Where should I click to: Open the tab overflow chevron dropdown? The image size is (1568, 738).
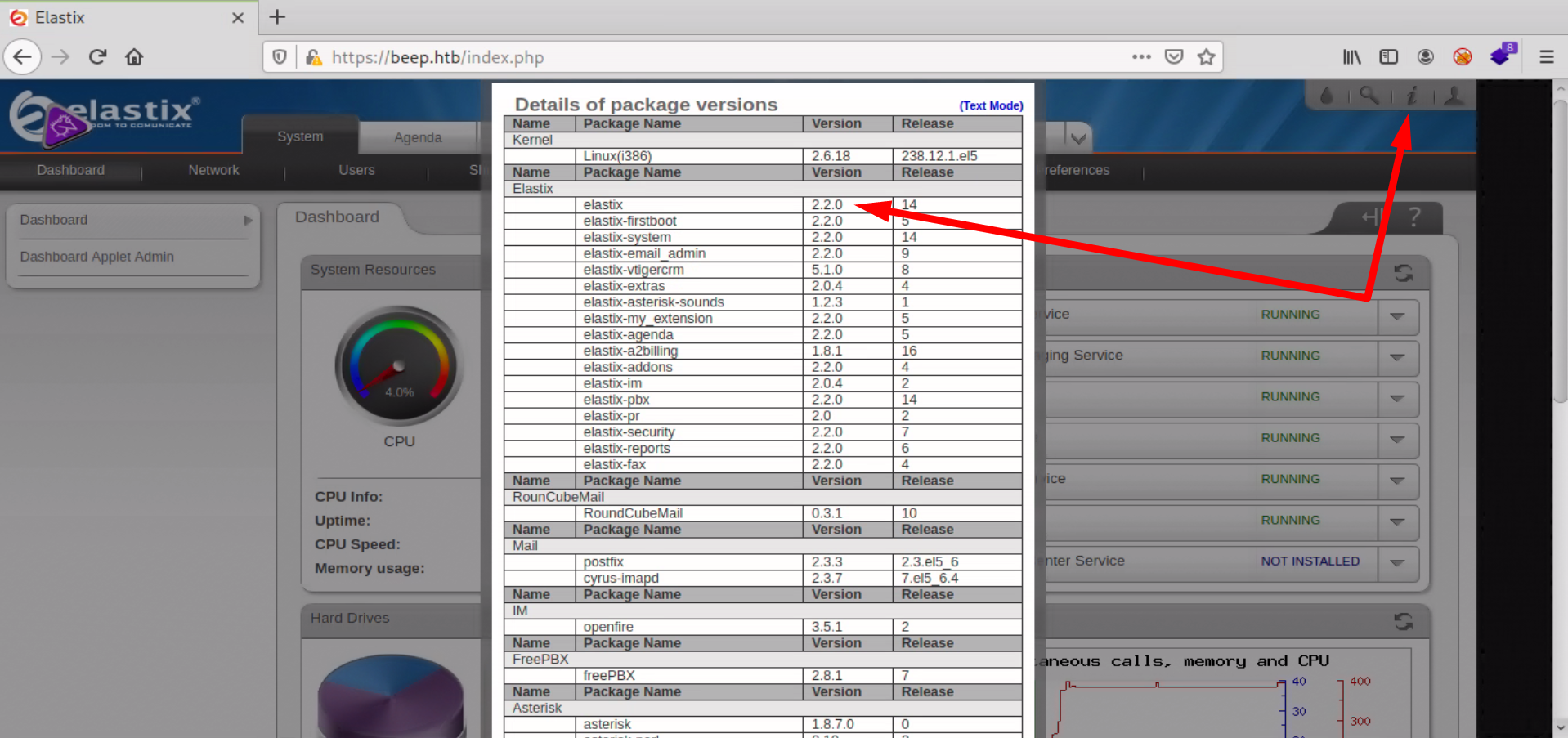tap(1078, 137)
